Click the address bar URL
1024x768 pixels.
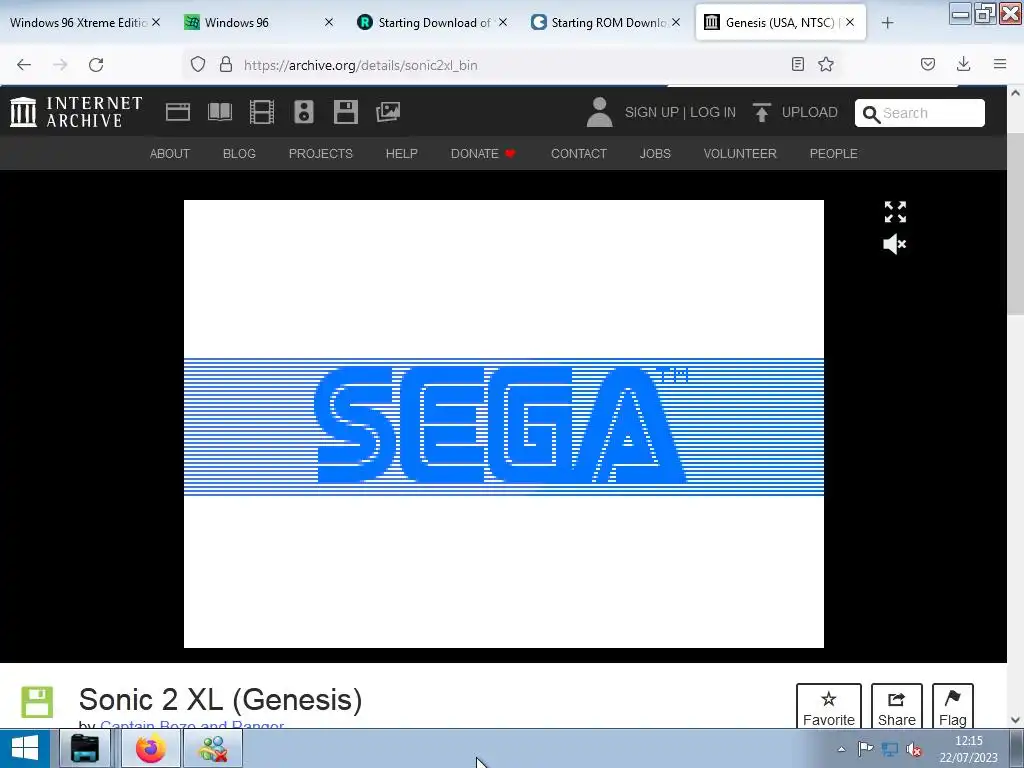pyautogui.click(x=360, y=65)
